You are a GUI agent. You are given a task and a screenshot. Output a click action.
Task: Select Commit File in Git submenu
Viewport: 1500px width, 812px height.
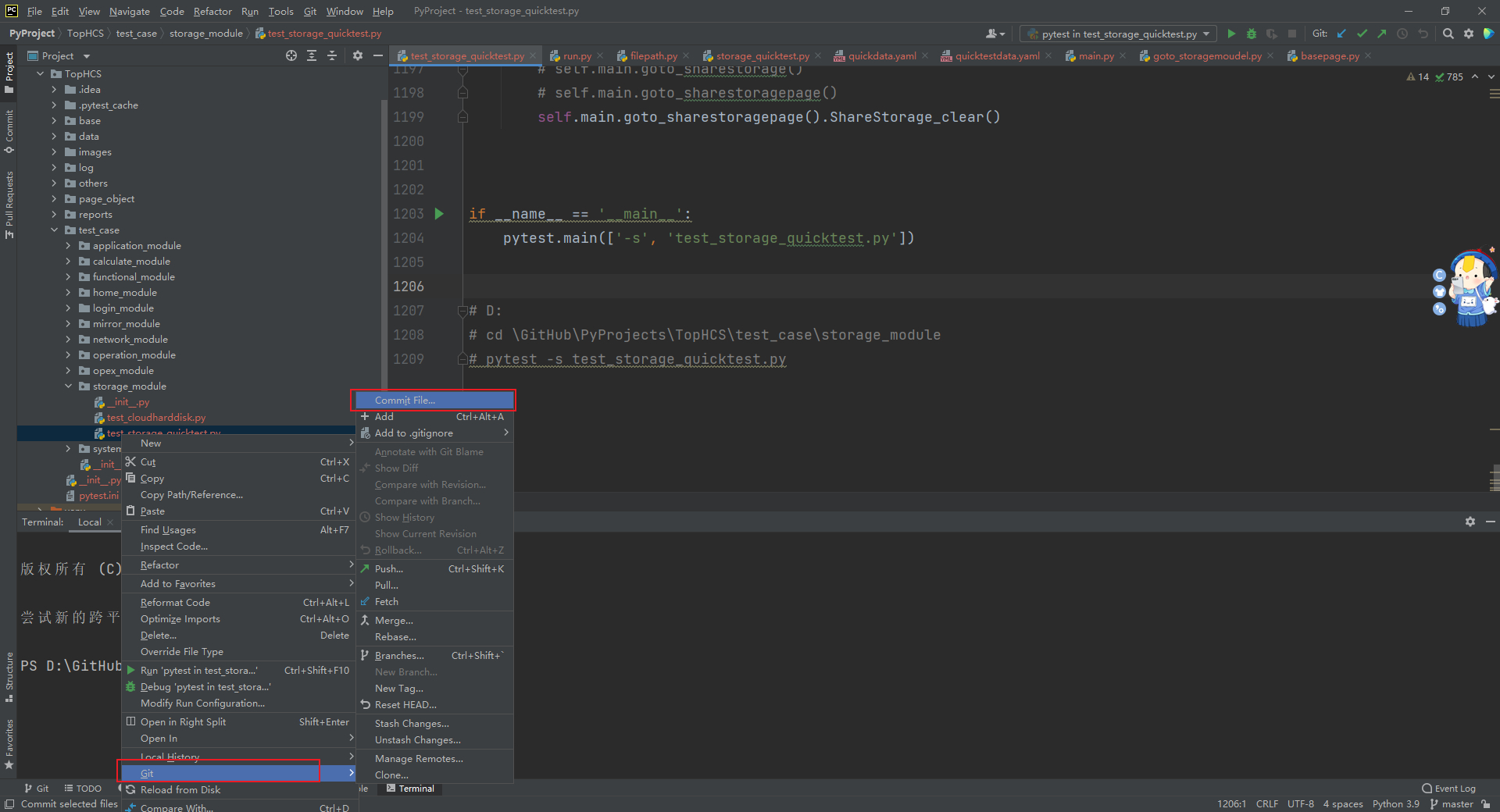click(434, 401)
